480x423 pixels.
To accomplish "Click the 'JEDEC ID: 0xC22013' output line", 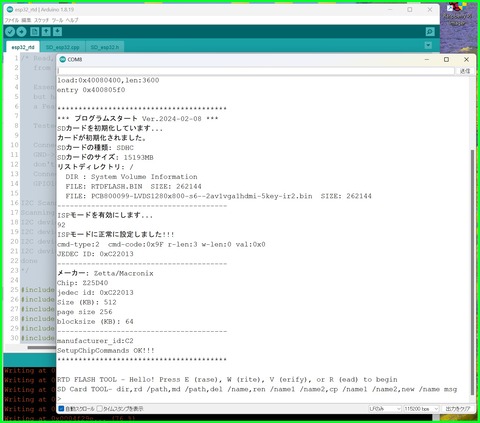I will [95, 254].
